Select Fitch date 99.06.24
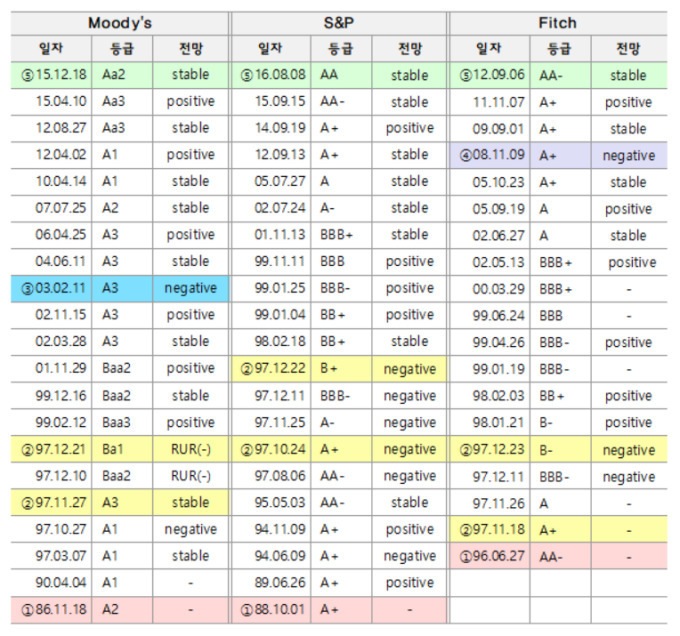Screen dimensions: 680x636 tap(499, 316)
